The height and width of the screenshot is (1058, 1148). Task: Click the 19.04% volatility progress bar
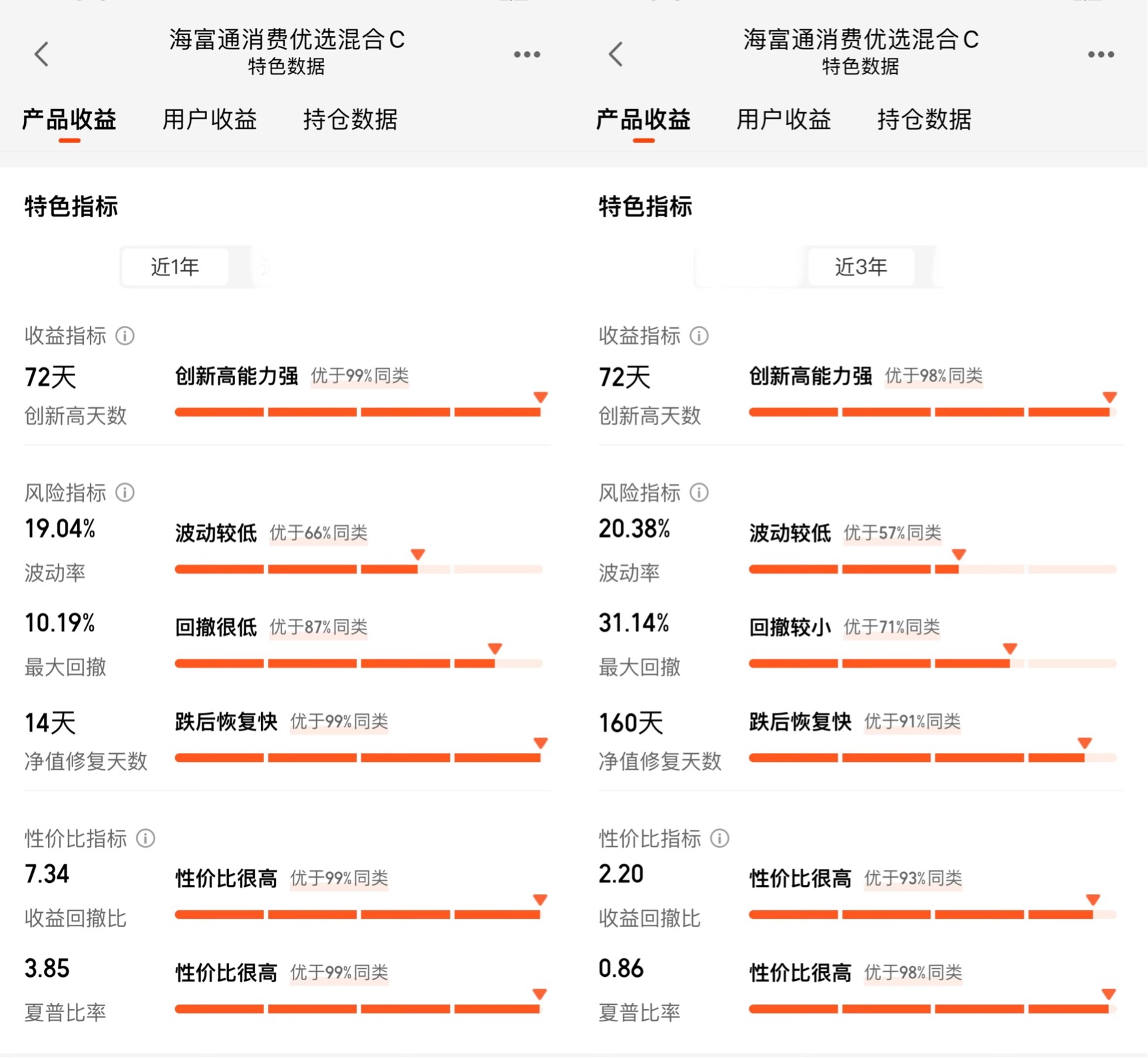click(359, 569)
